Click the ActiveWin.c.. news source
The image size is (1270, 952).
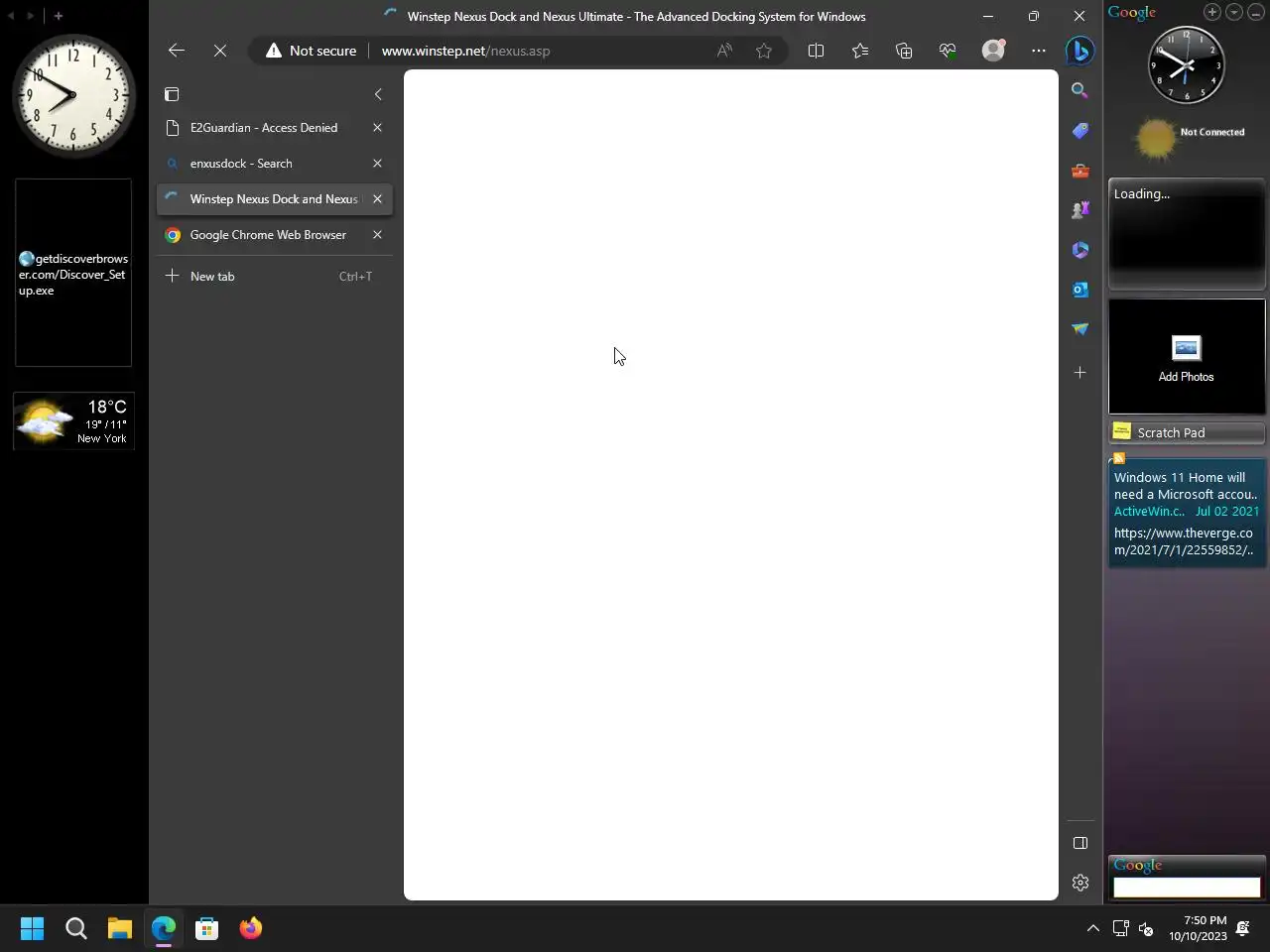tap(1149, 512)
